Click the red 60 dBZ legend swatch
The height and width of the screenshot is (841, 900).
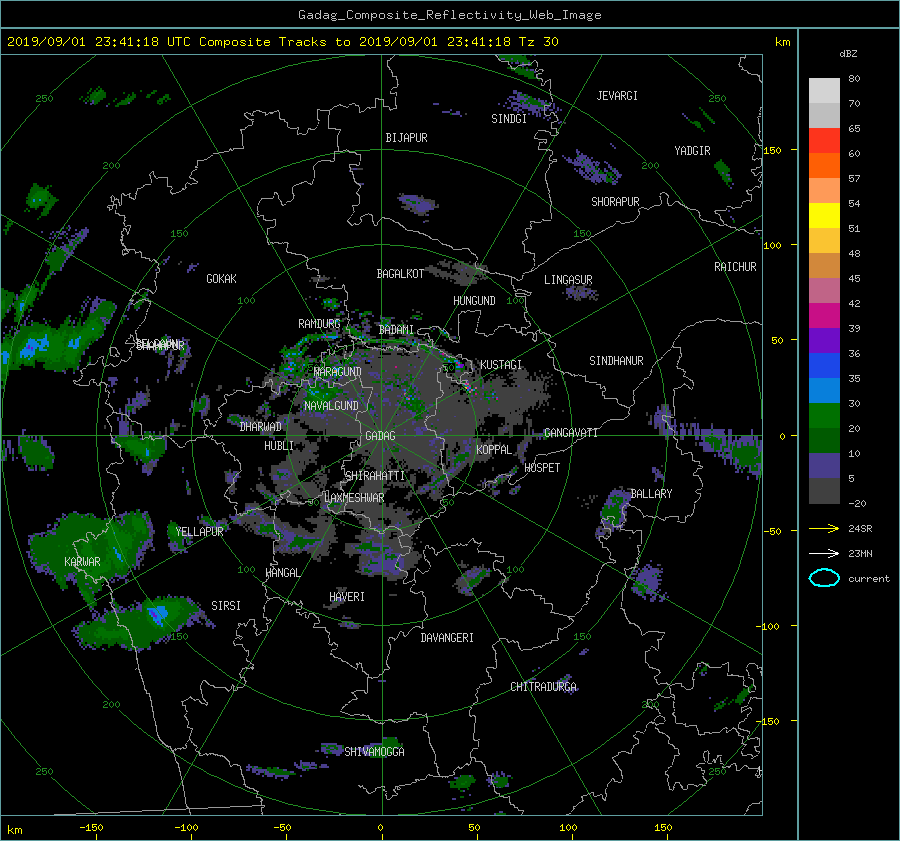(x=824, y=141)
